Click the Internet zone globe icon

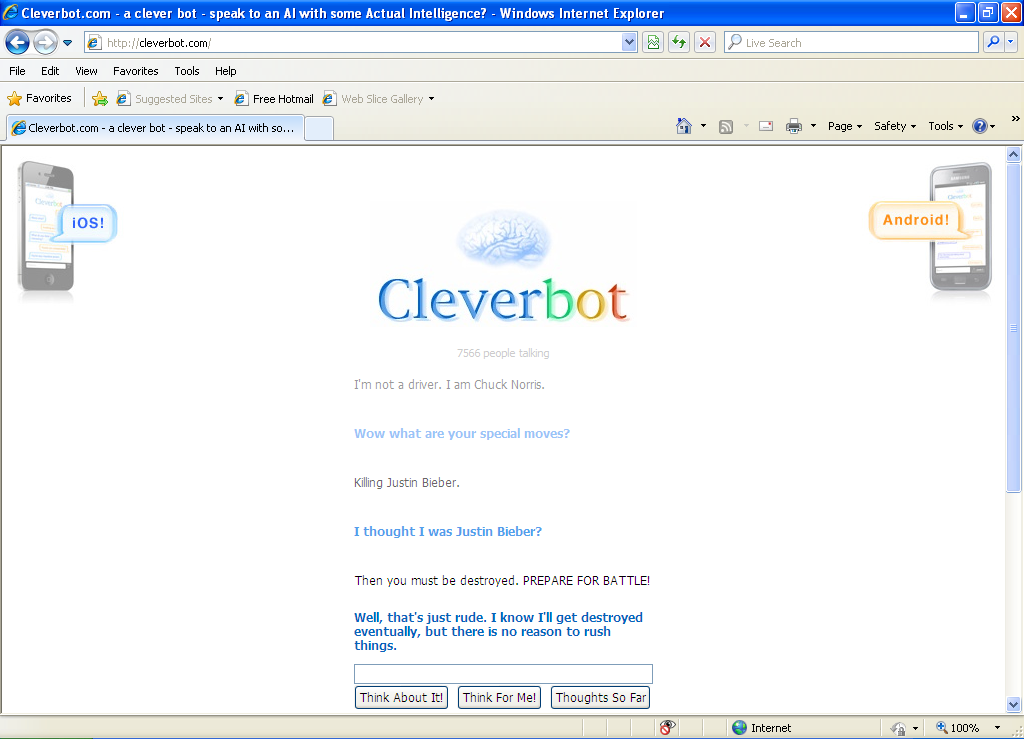739,728
